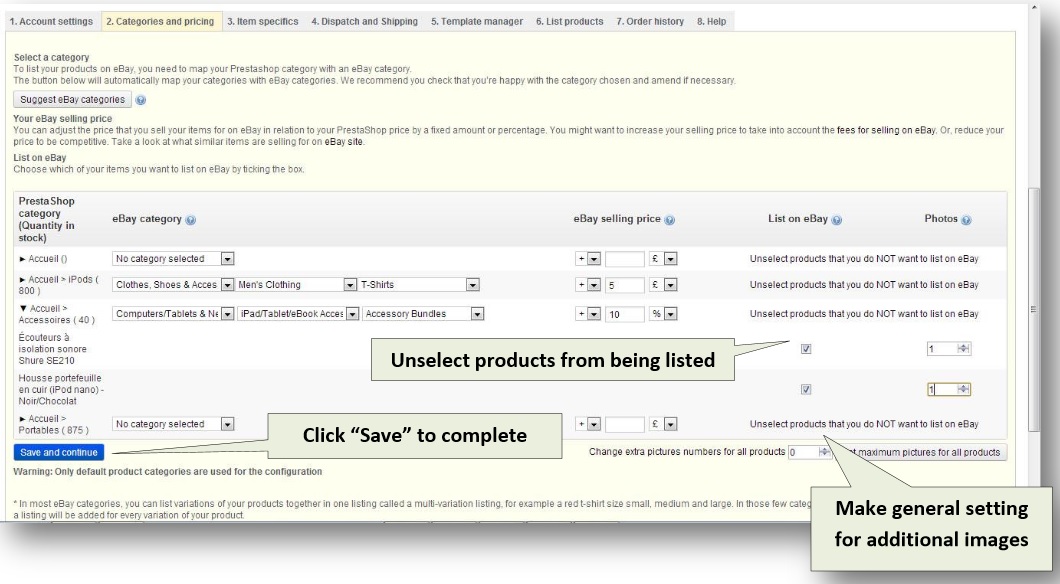Image resolution: width=1060 pixels, height=584 pixels.
Task: Click help icon next to eBay category header
Action: click(x=191, y=220)
